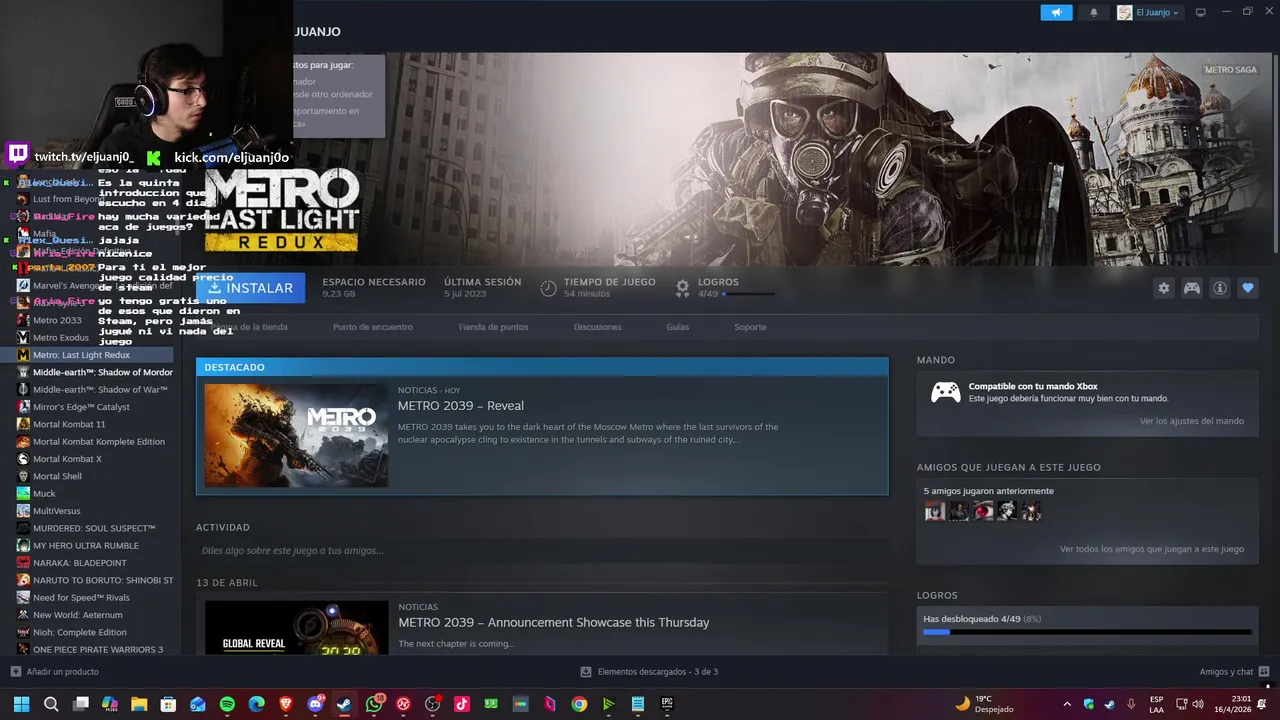Open the Soporte tab
The height and width of the screenshot is (720, 1280).
(750, 327)
